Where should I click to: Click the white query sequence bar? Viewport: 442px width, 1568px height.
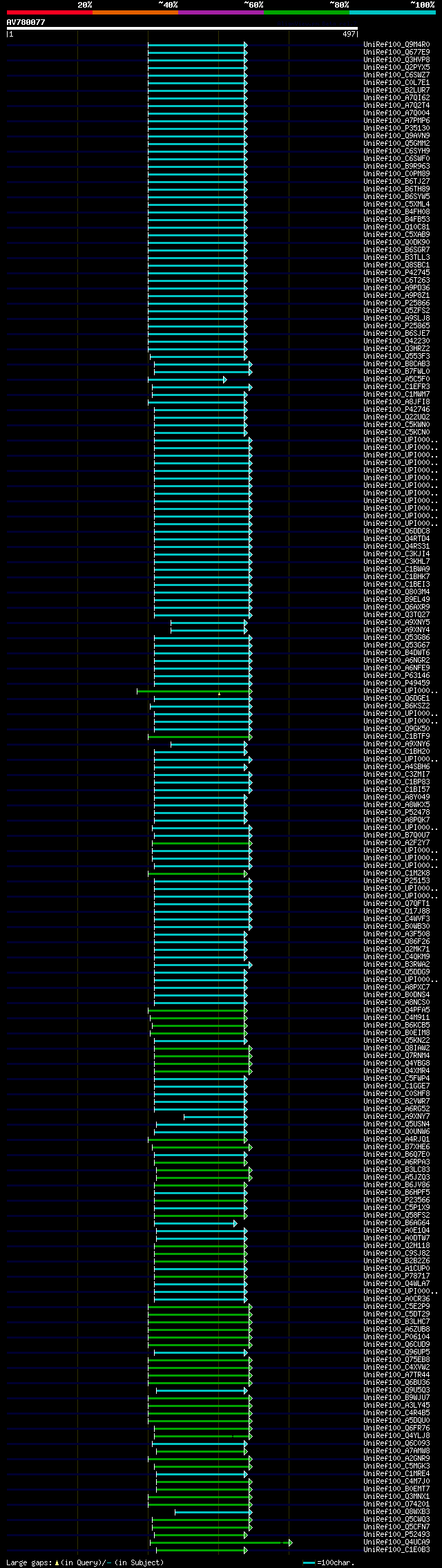coord(182,28)
